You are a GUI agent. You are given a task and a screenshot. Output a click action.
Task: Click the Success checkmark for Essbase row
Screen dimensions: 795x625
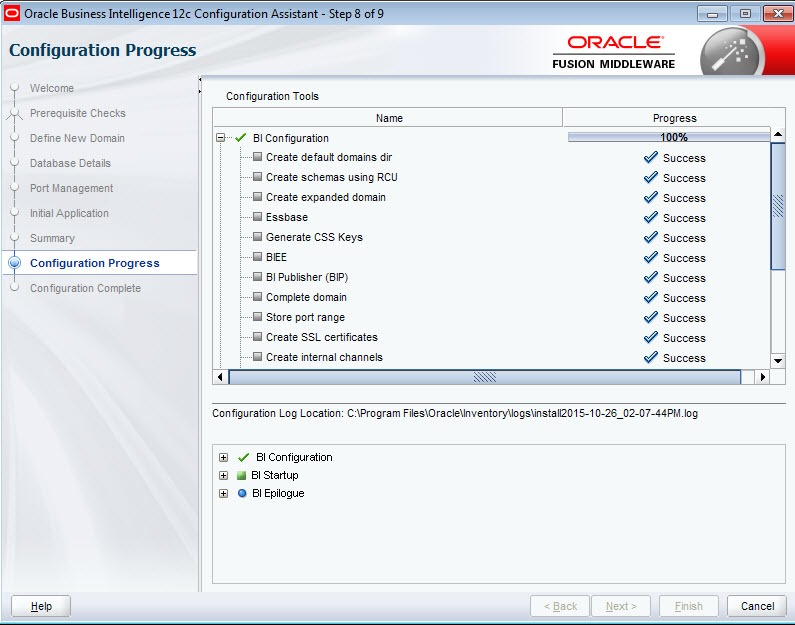(x=651, y=217)
